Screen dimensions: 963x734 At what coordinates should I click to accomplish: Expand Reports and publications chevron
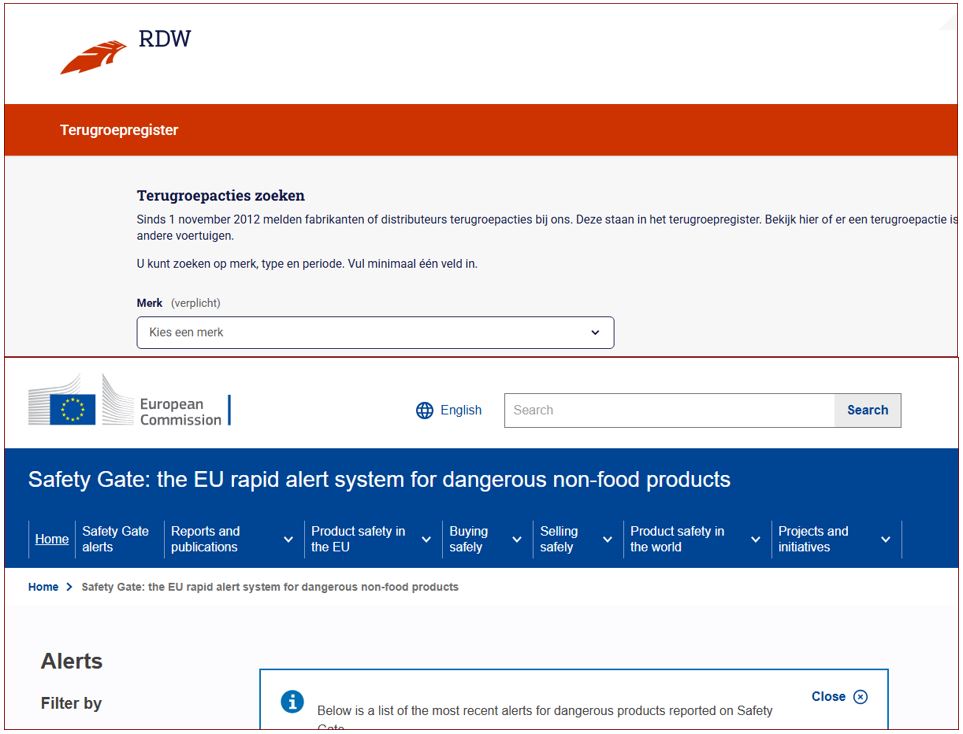(x=288, y=539)
